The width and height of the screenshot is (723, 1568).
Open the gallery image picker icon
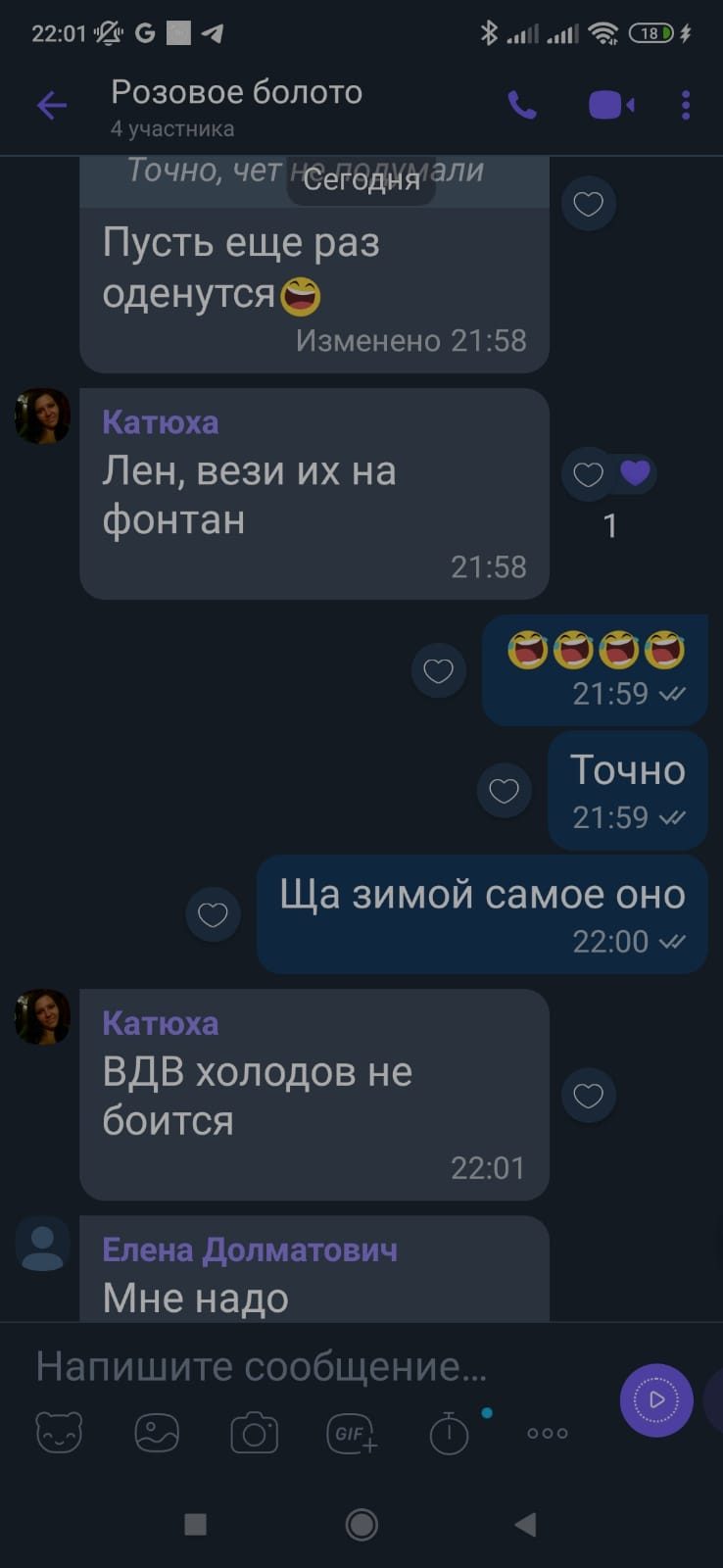(157, 1433)
